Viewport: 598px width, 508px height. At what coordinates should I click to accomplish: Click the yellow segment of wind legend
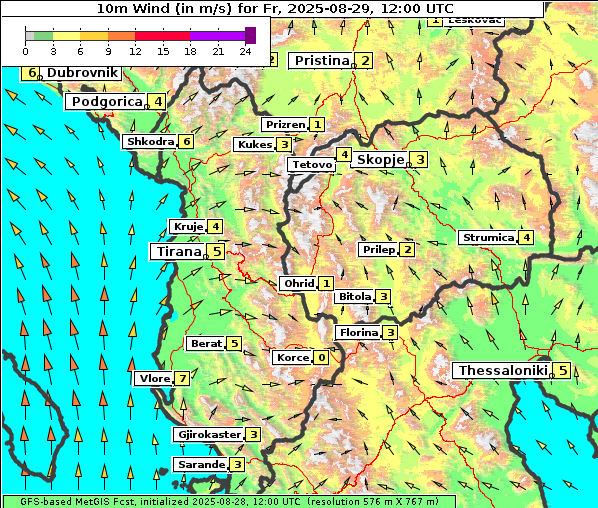[x=67, y=36]
